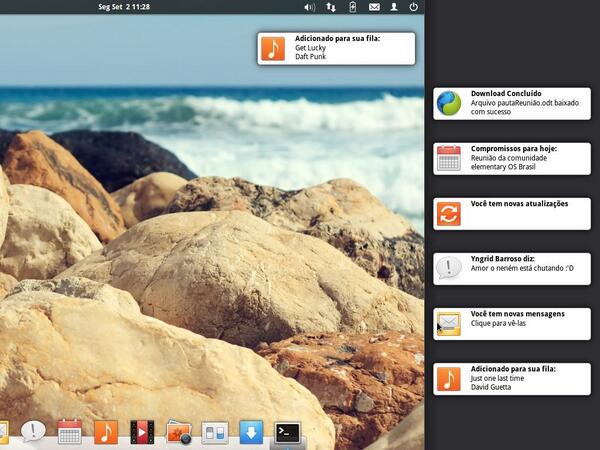600x450 pixels.
Task: Open the blue download arrow app in dock
Action: point(251,432)
